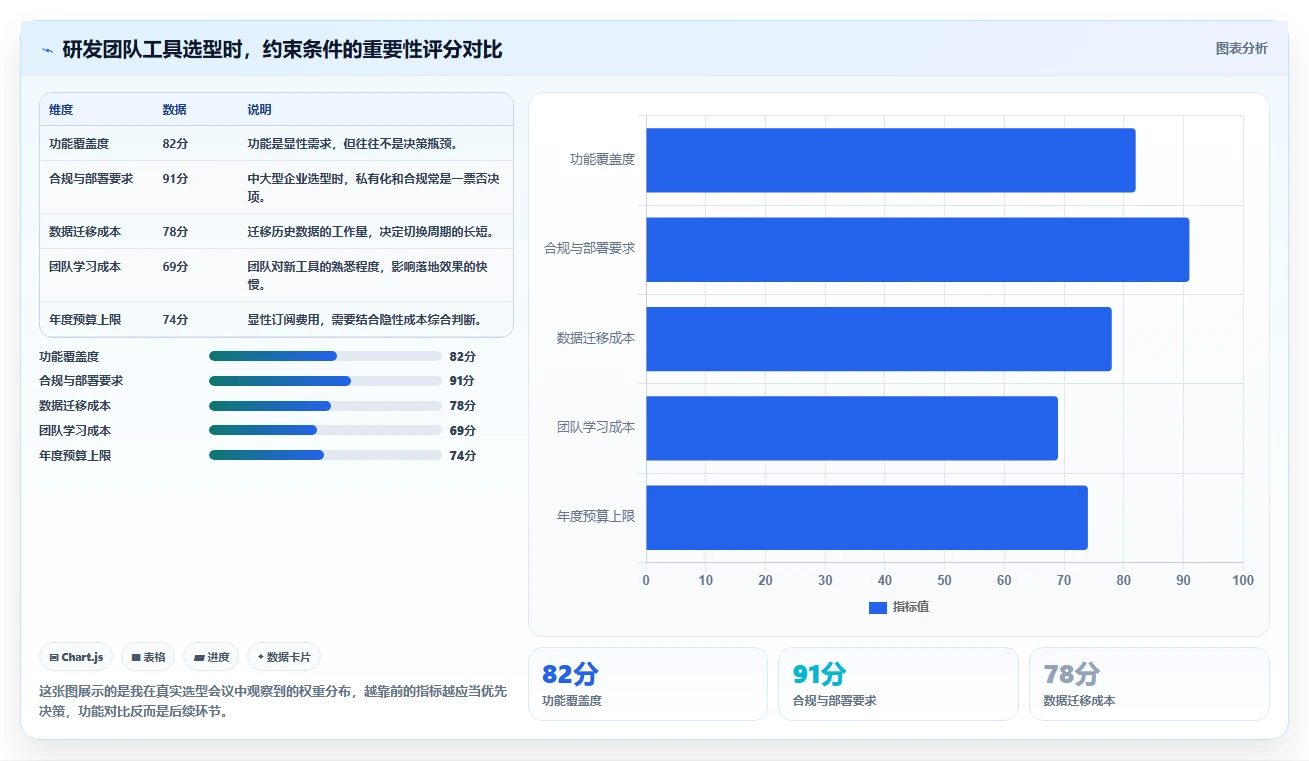The height and width of the screenshot is (761, 1309).
Task: Select the 数据卡片 tag chip
Action: pyautogui.click(x=284, y=657)
